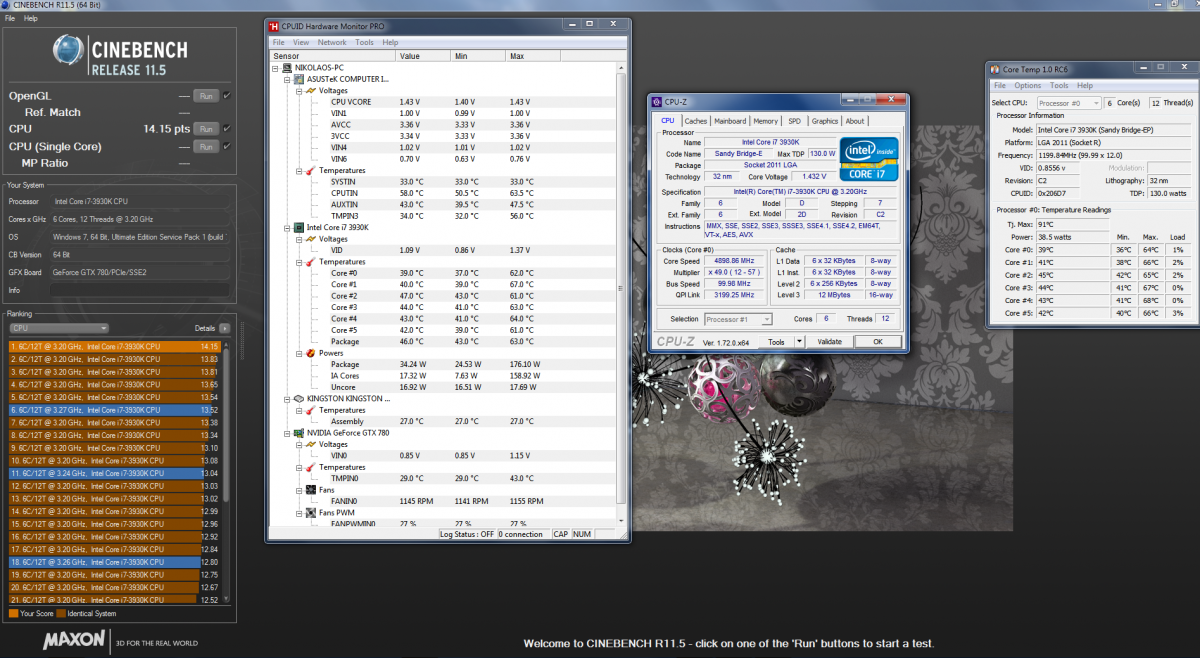Open the Tools dropdown arrow in CPU-Z
Viewport: 1200px width, 658px height.
[799, 341]
